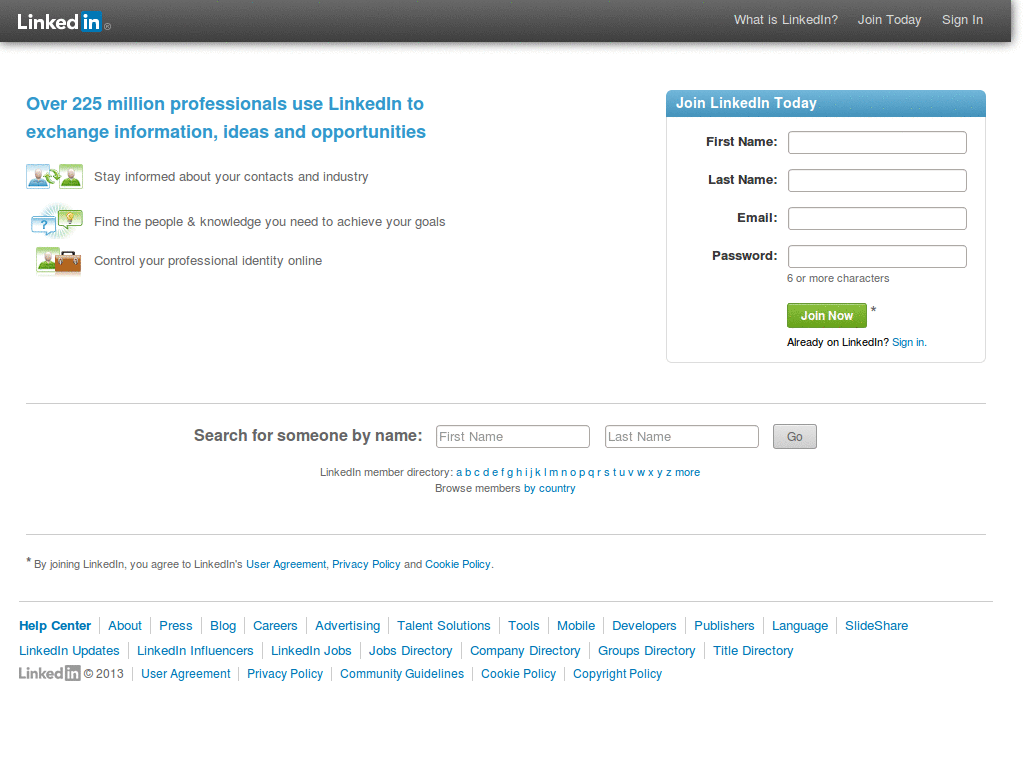The width and height of the screenshot is (1024, 768).
Task: Focus the Last Name signup field
Action: coord(877,180)
